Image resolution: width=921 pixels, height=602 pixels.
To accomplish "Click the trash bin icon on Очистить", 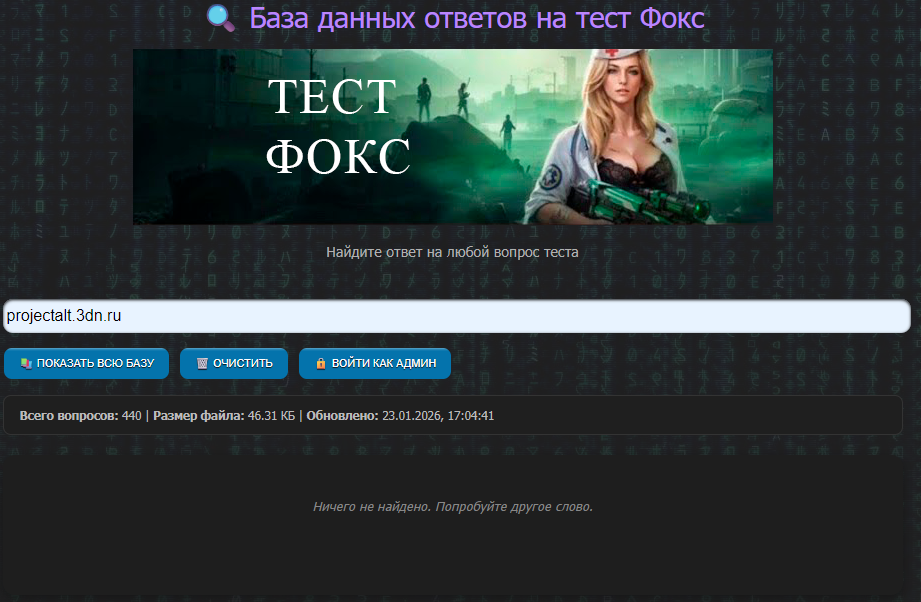I will coord(202,364).
